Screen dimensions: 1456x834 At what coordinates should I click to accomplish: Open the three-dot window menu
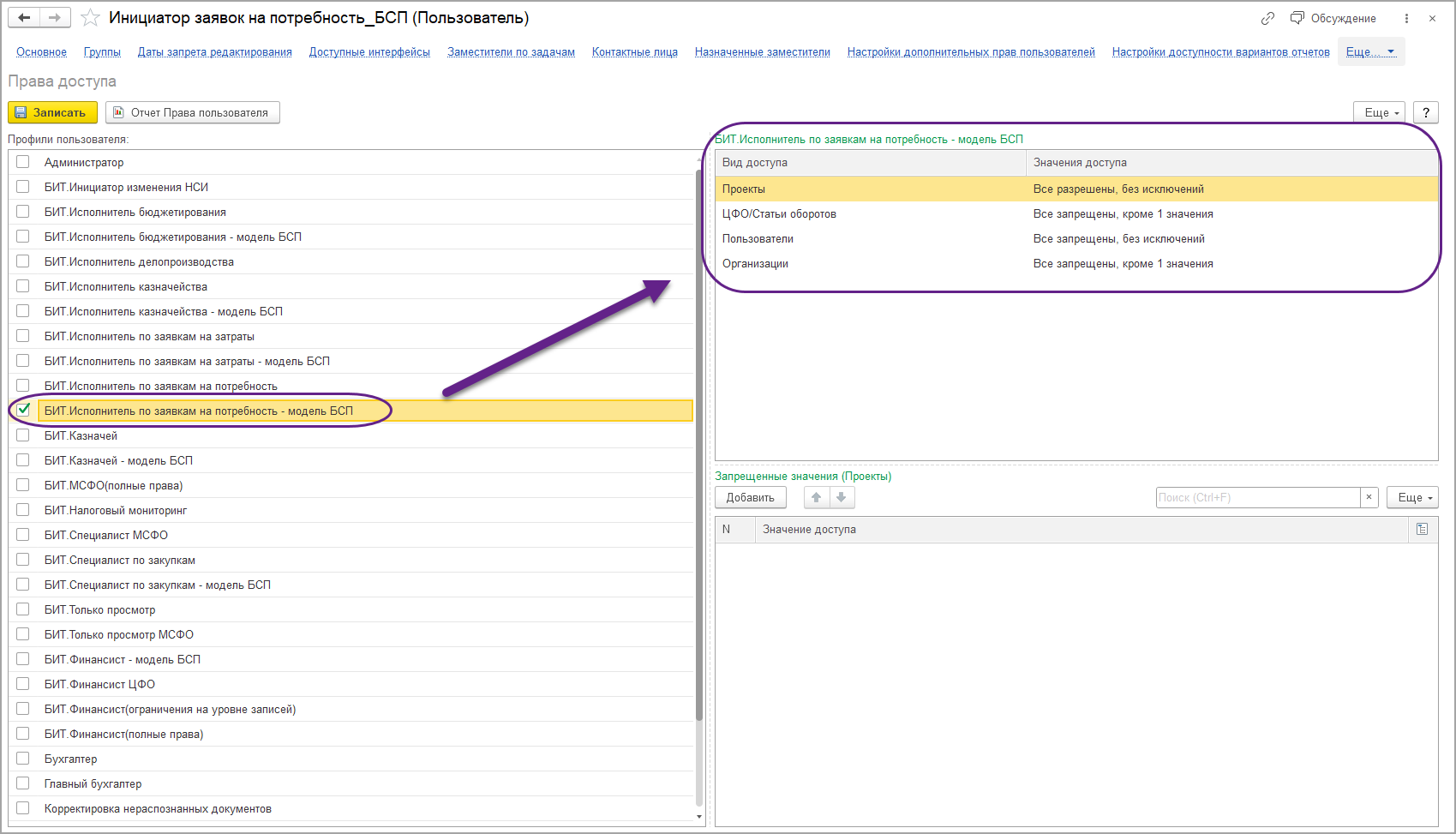(1406, 18)
